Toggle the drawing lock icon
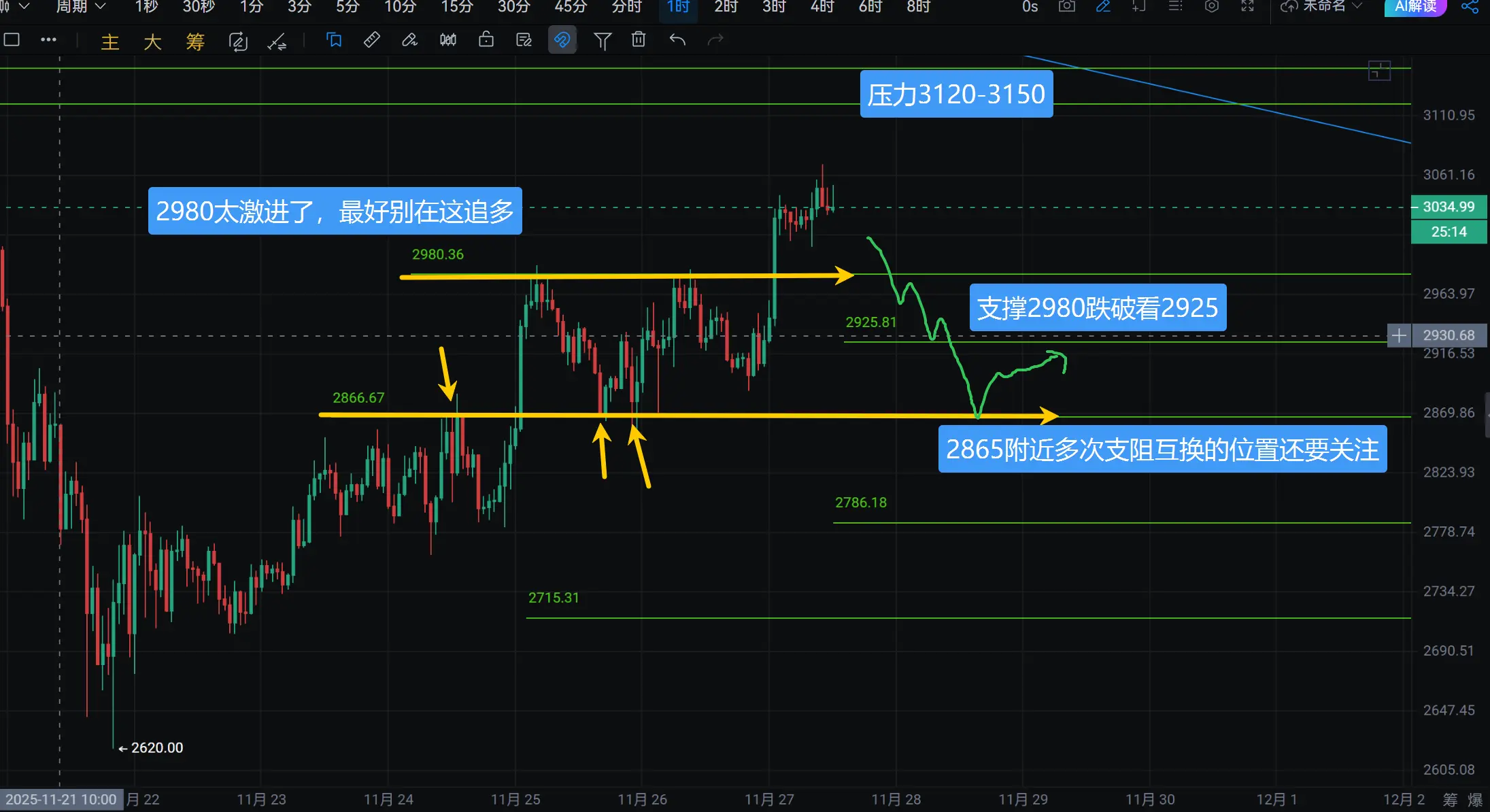 click(x=486, y=40)
